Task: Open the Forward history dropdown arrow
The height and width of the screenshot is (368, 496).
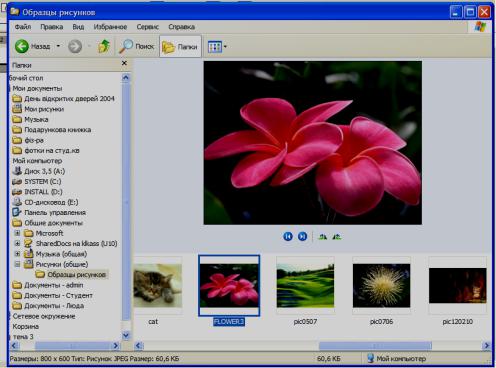Action: 89,46
